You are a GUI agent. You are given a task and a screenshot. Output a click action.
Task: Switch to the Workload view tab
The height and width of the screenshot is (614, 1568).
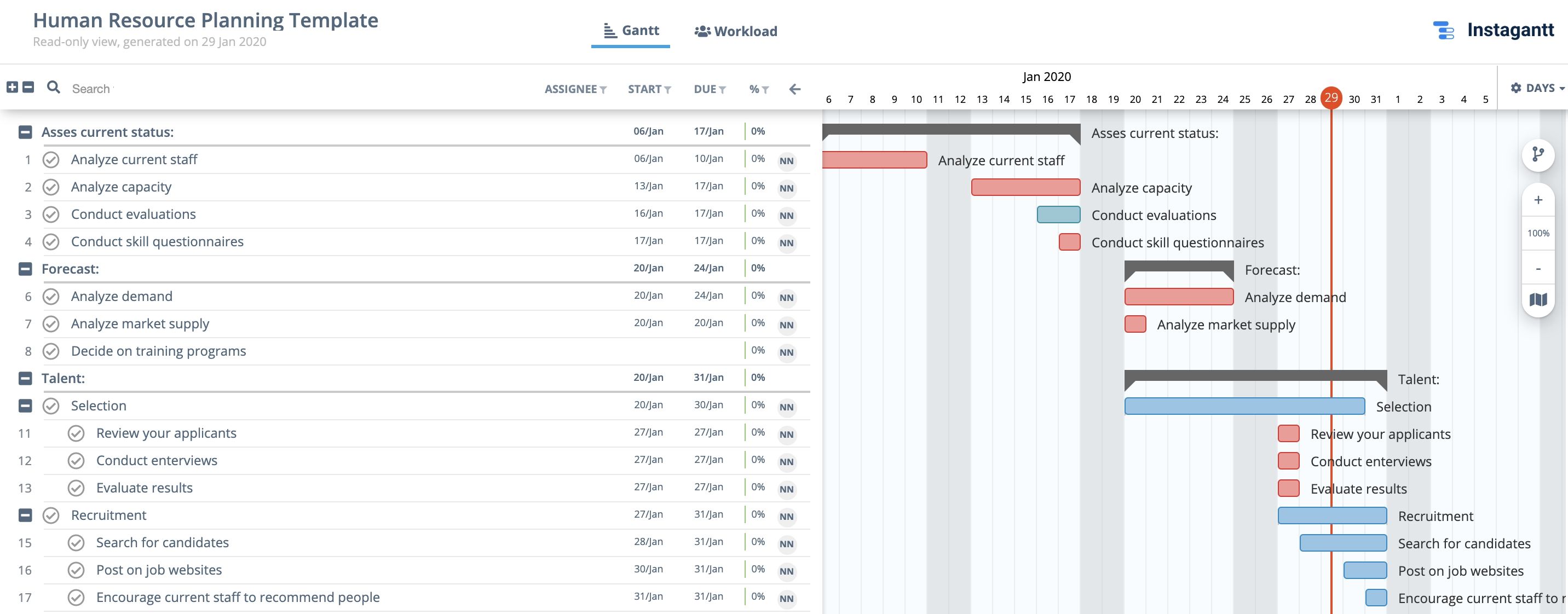coord(735,30)
